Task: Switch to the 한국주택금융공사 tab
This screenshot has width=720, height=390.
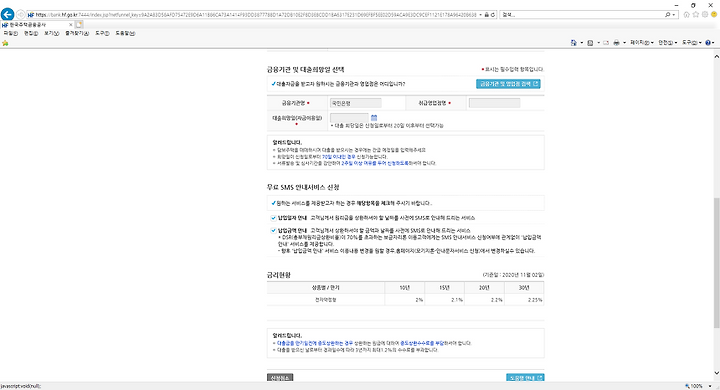Action: (x=37, y=25)
